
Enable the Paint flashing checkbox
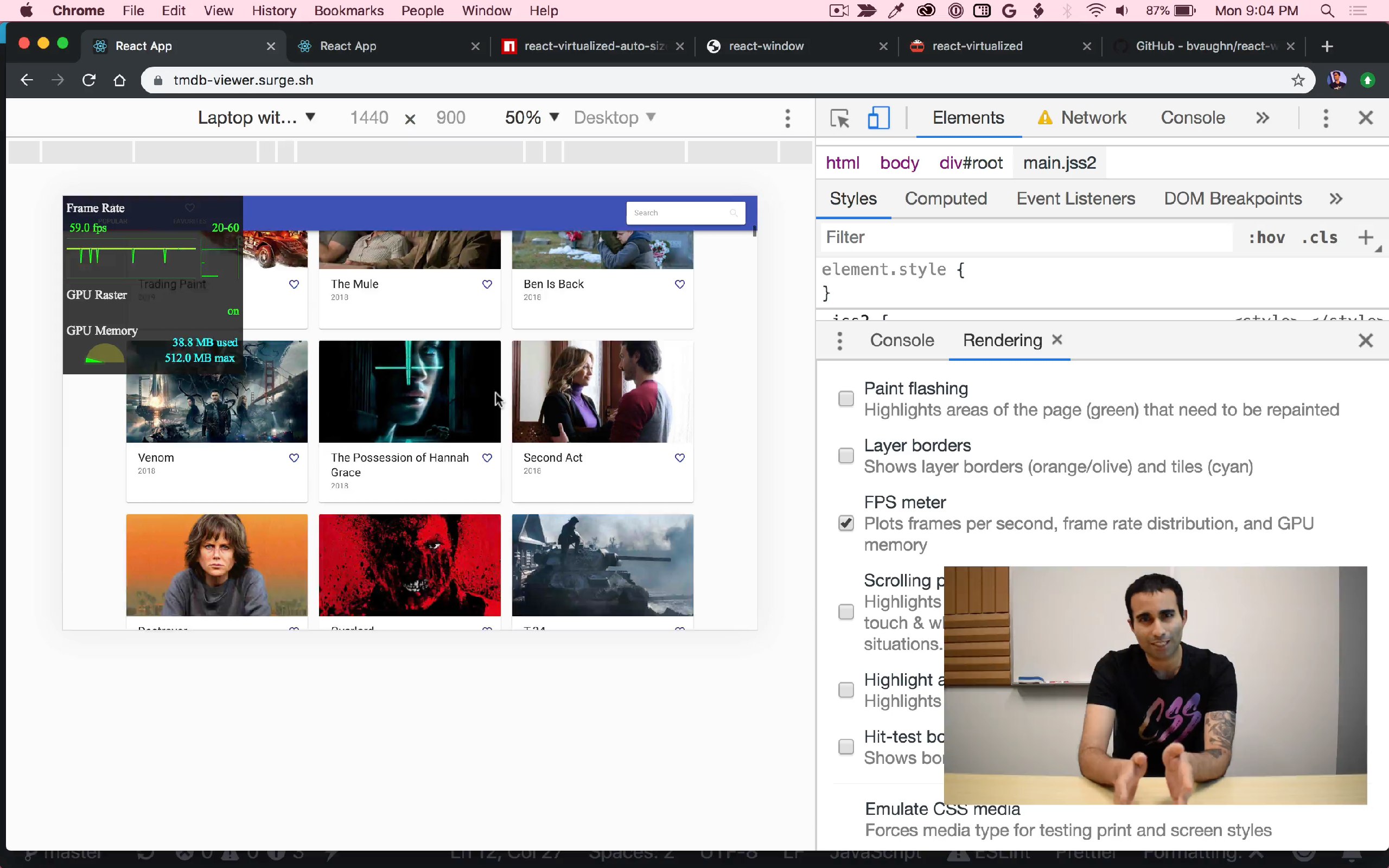point(845,398)
